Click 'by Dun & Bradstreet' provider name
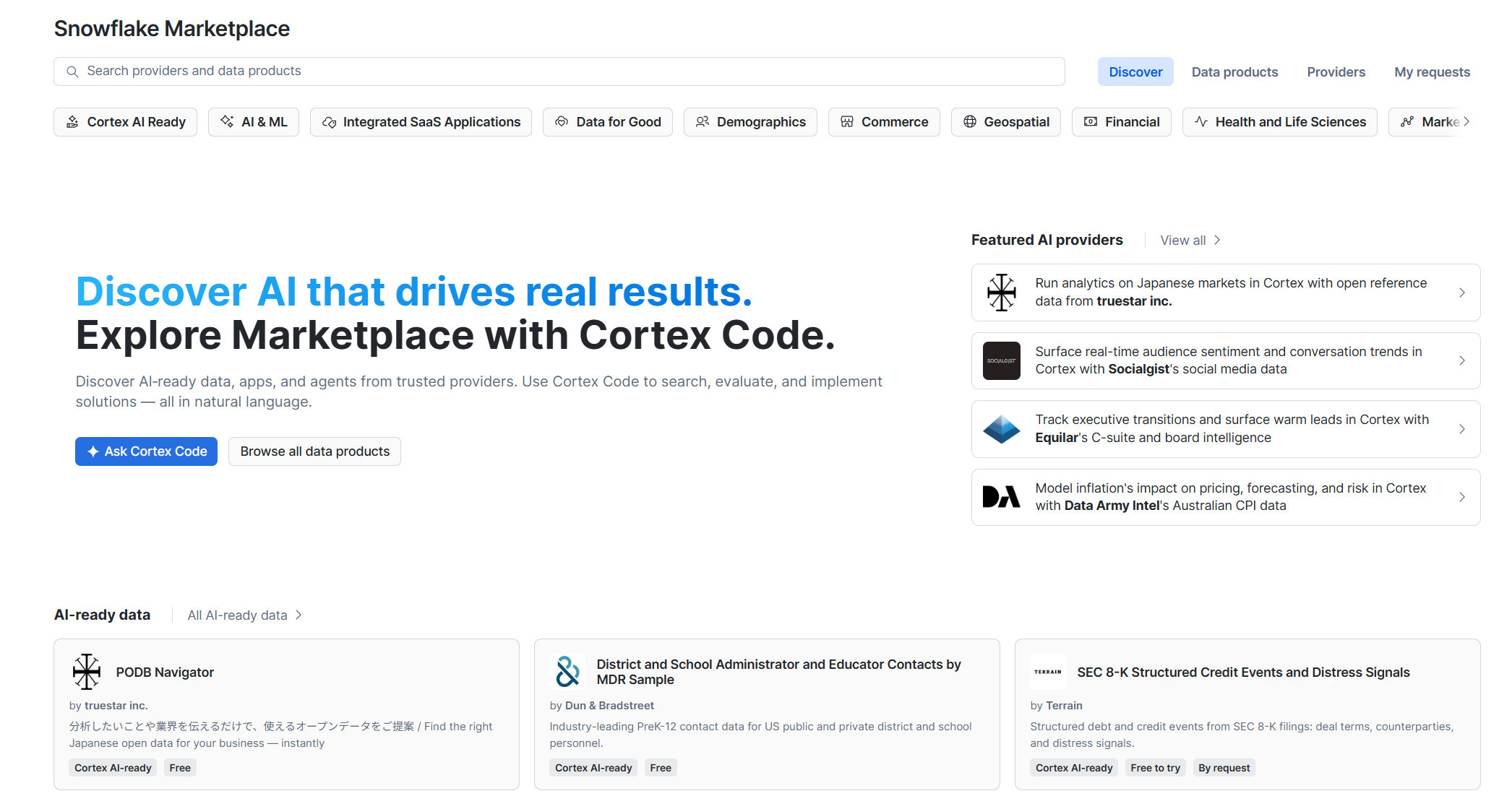 coord(609,705)
